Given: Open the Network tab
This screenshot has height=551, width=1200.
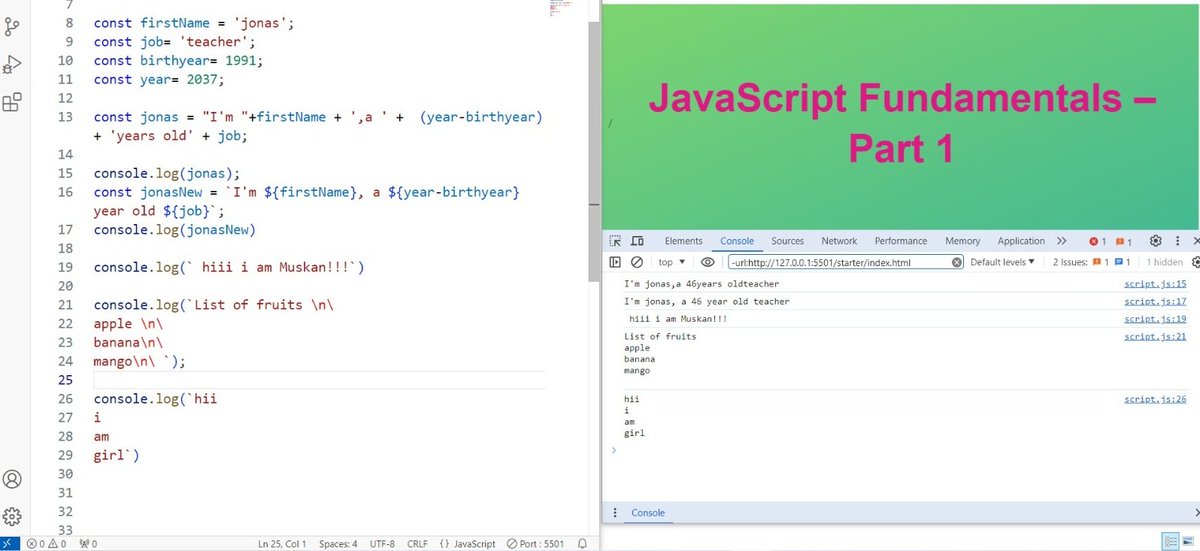Looking at the screenshot, I should click(x=839, y=241).
